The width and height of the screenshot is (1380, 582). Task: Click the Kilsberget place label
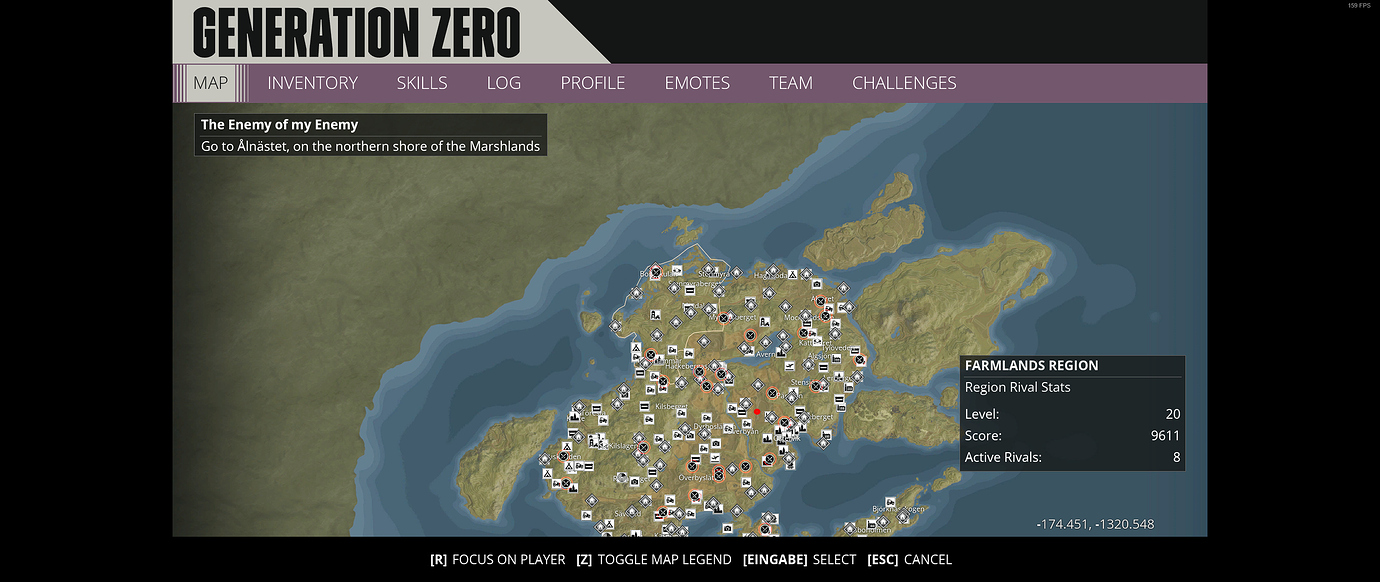(670, 407)
